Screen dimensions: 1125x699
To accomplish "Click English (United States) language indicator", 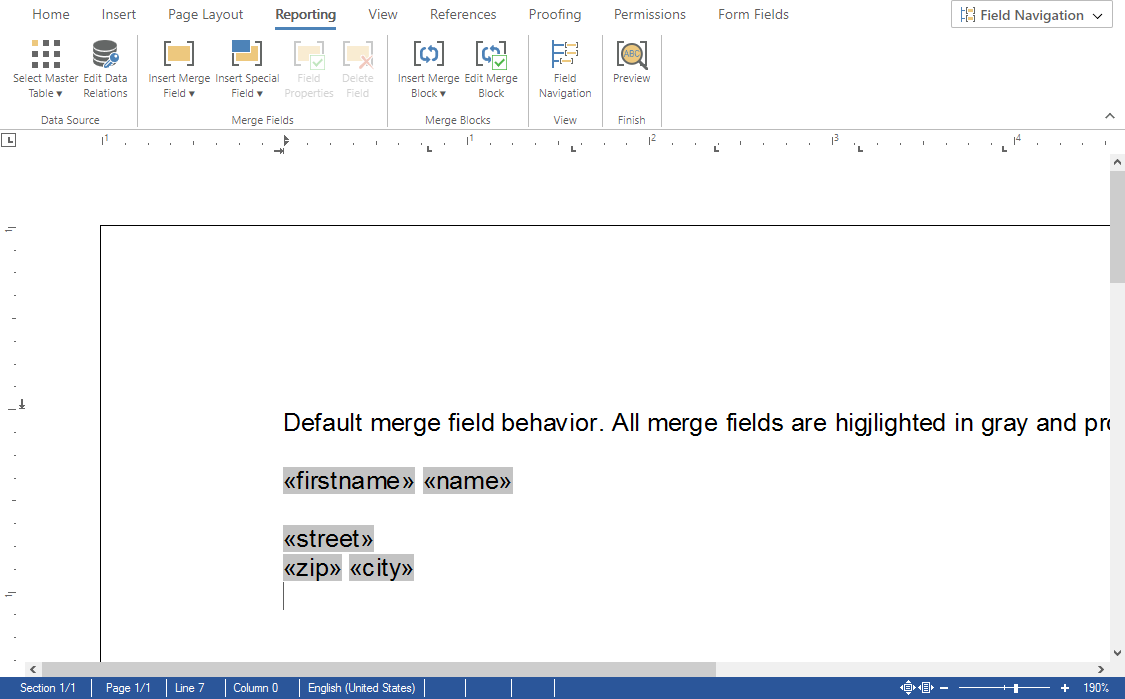I will (x=362, y=688).
